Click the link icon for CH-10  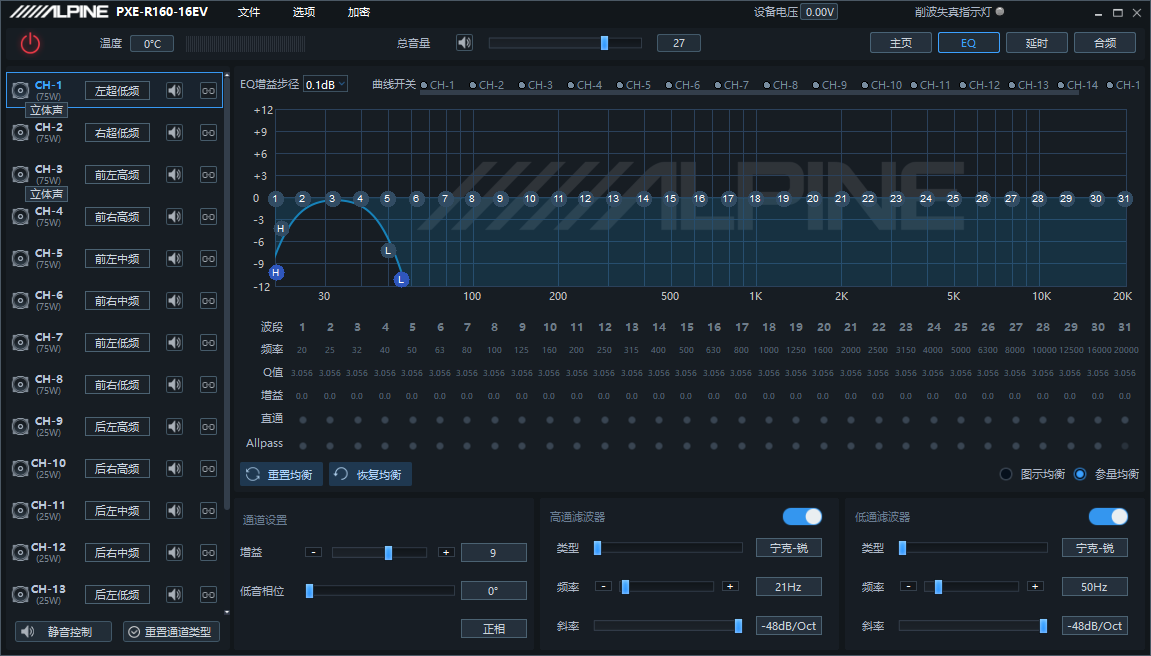pyautogui.click(x=208, y=469)
